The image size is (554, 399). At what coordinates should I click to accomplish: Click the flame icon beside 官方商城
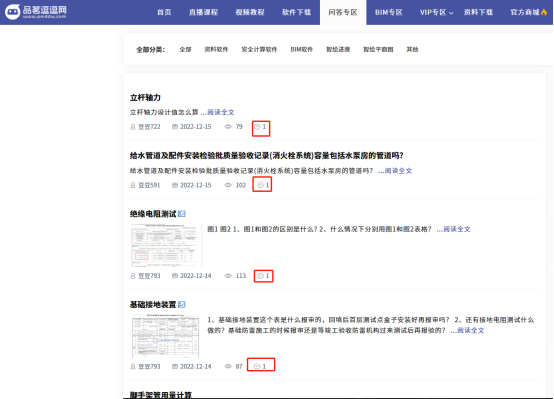[x=544, y=12]
